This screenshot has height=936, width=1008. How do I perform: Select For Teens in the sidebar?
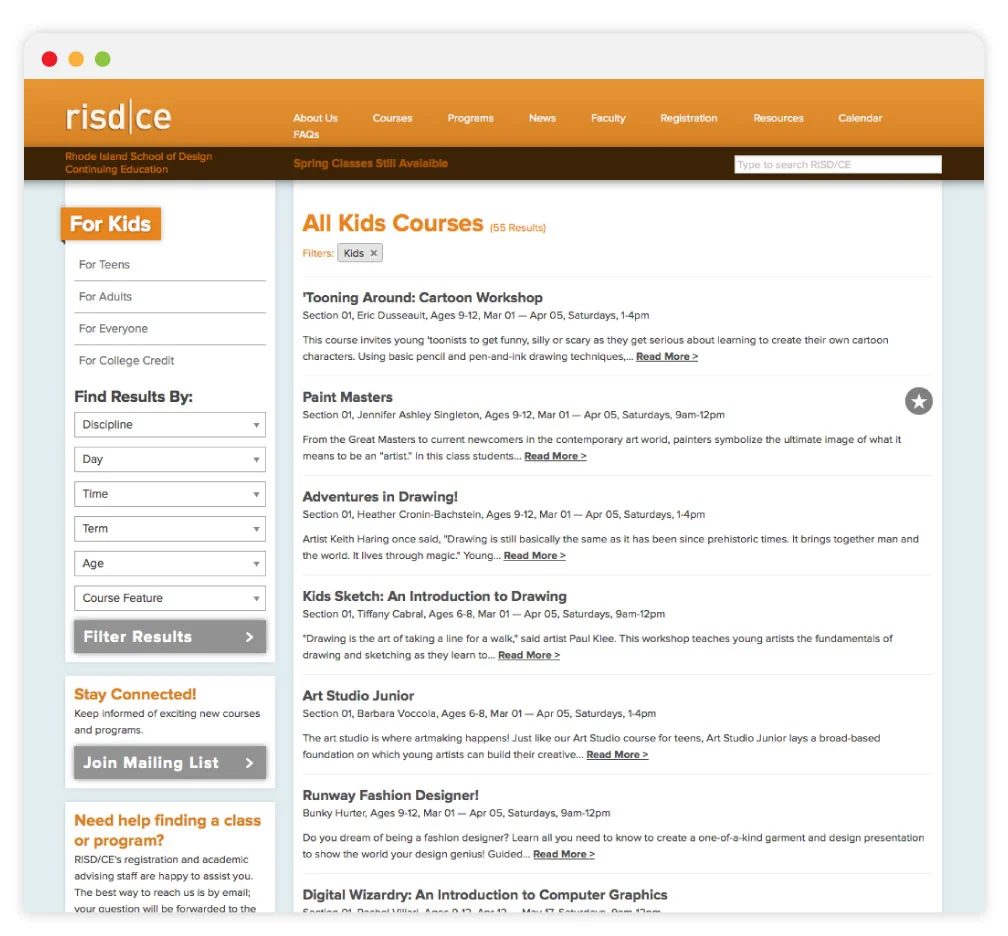pos(104,265)
